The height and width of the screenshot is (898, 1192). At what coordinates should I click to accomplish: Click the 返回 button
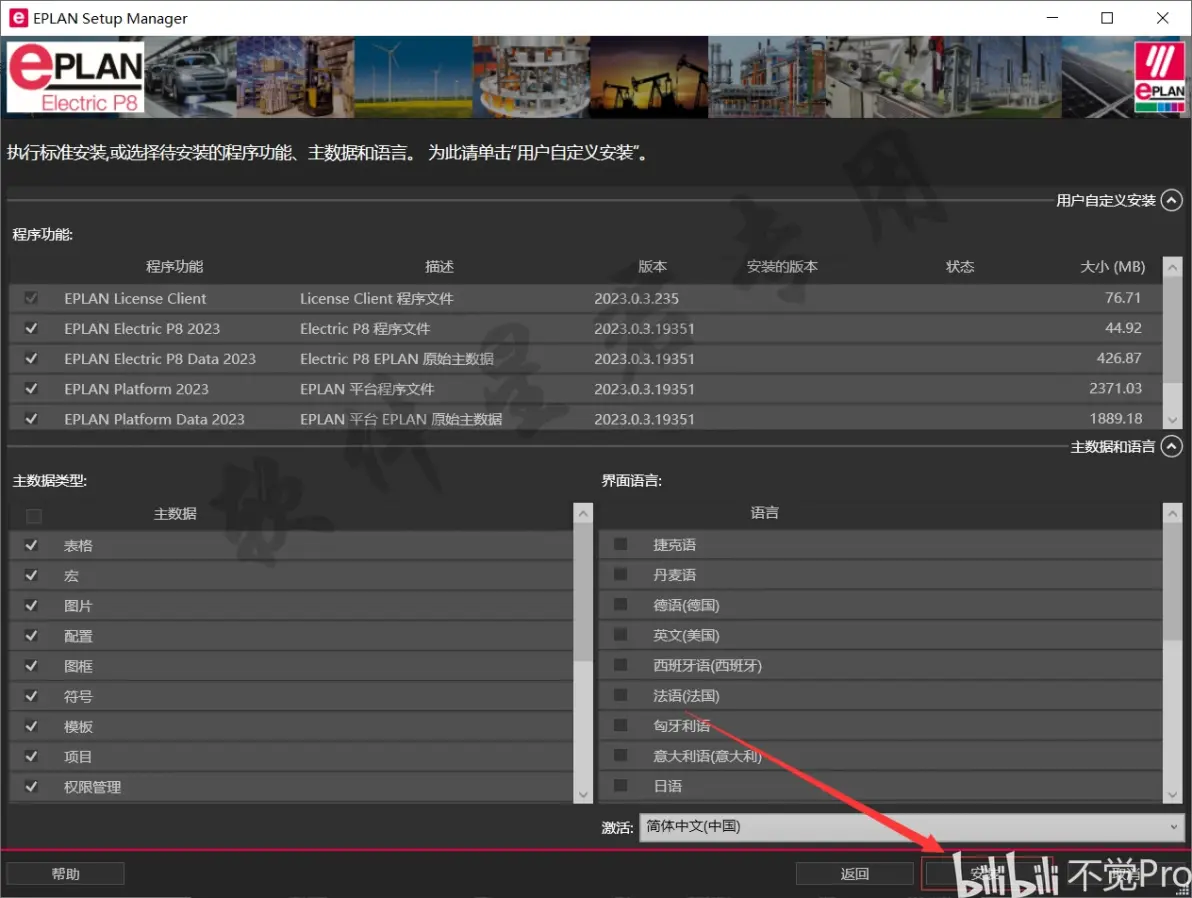[854, 874]
